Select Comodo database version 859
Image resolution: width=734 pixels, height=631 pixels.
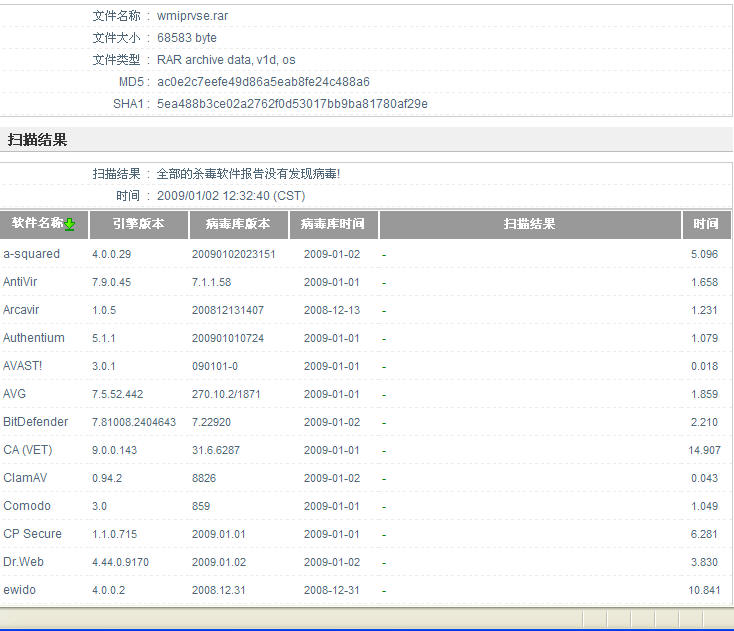coord(201,506)
